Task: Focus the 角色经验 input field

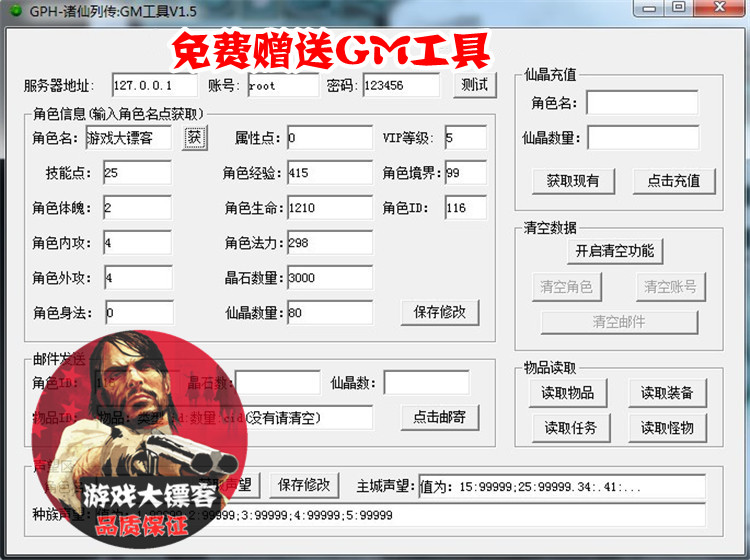Action: 330,173
